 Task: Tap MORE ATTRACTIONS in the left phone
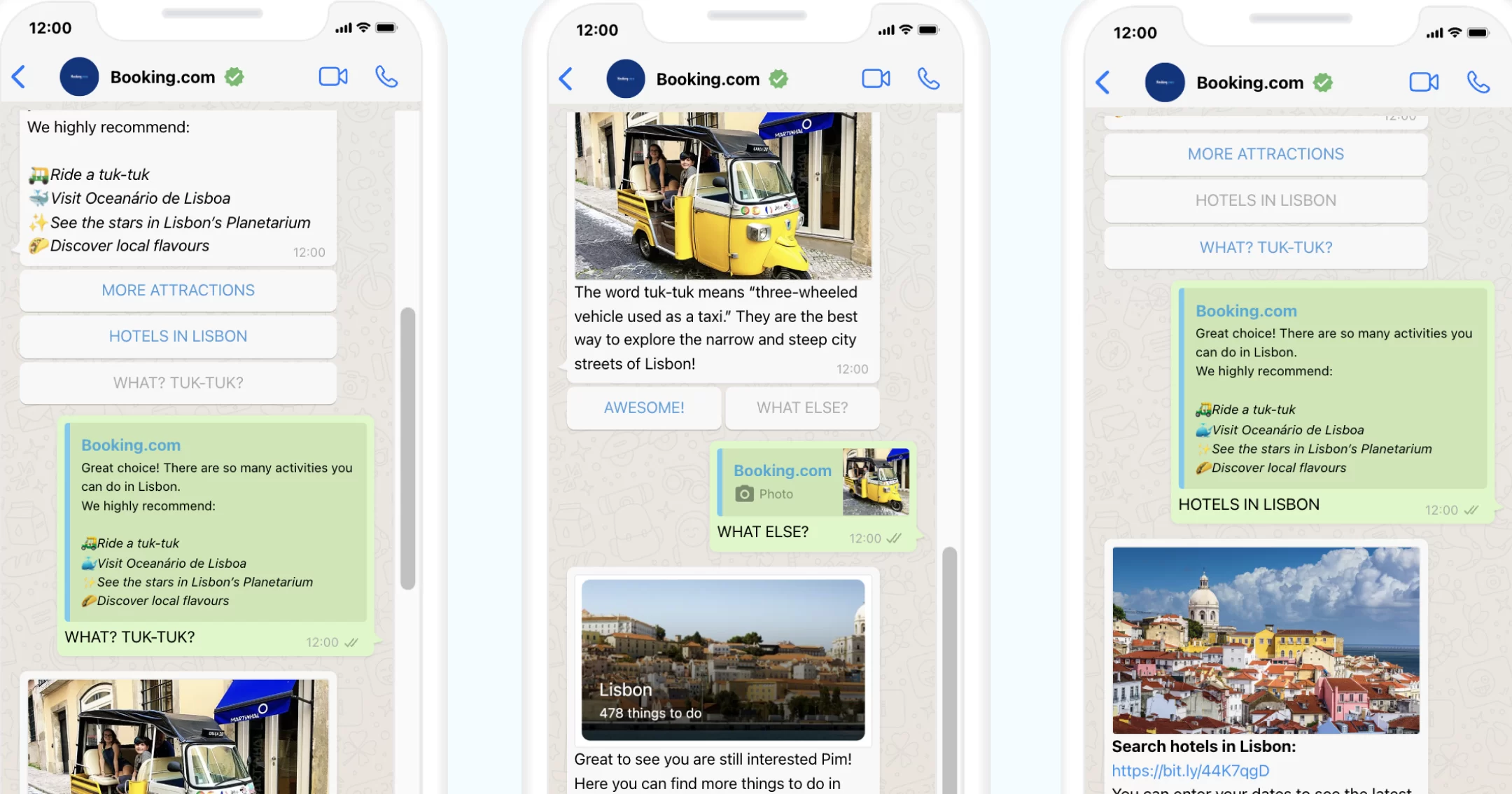pyautogui.click(x=178, y=290)
